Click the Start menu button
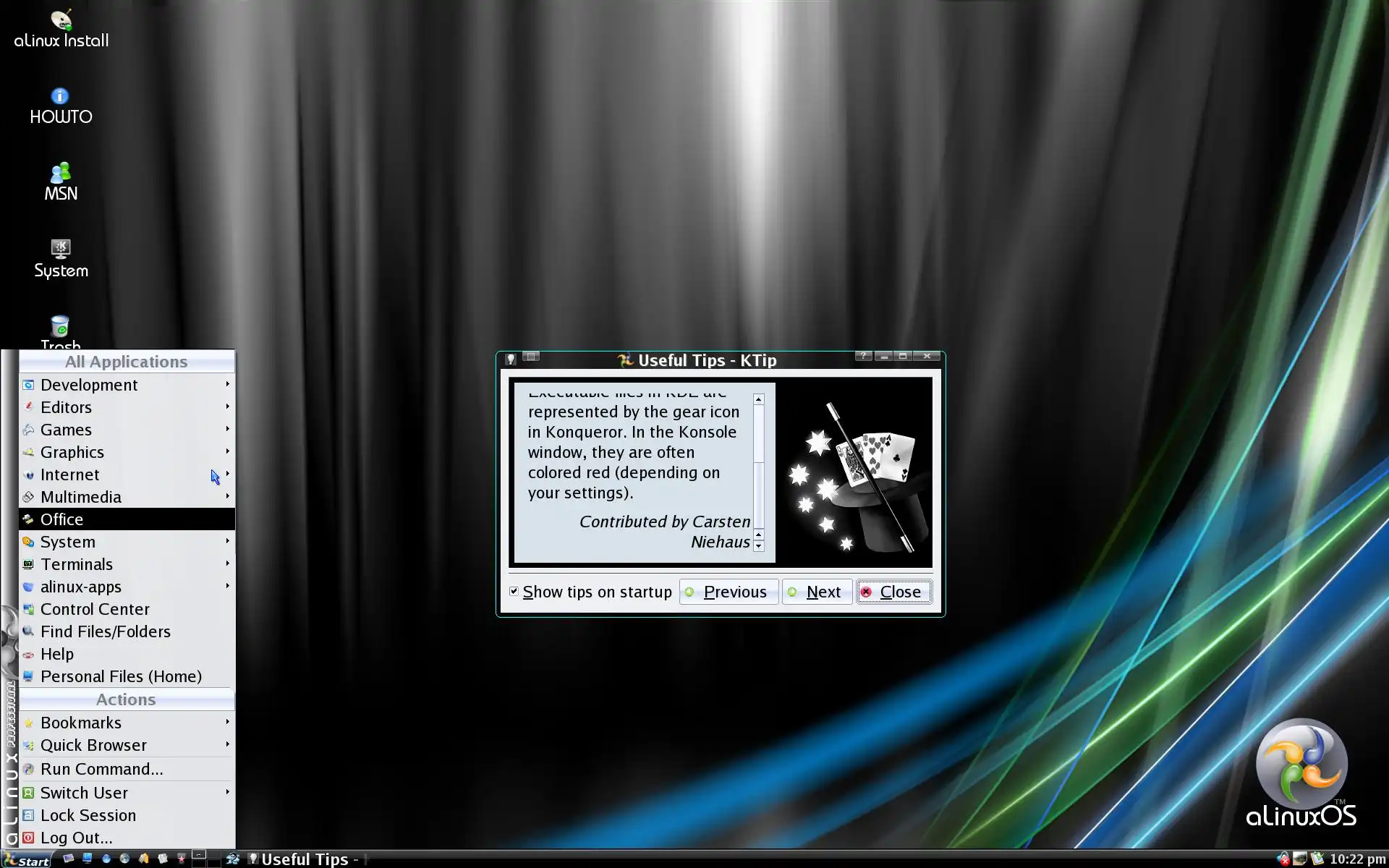1389x868 pixels. point(26,859)
